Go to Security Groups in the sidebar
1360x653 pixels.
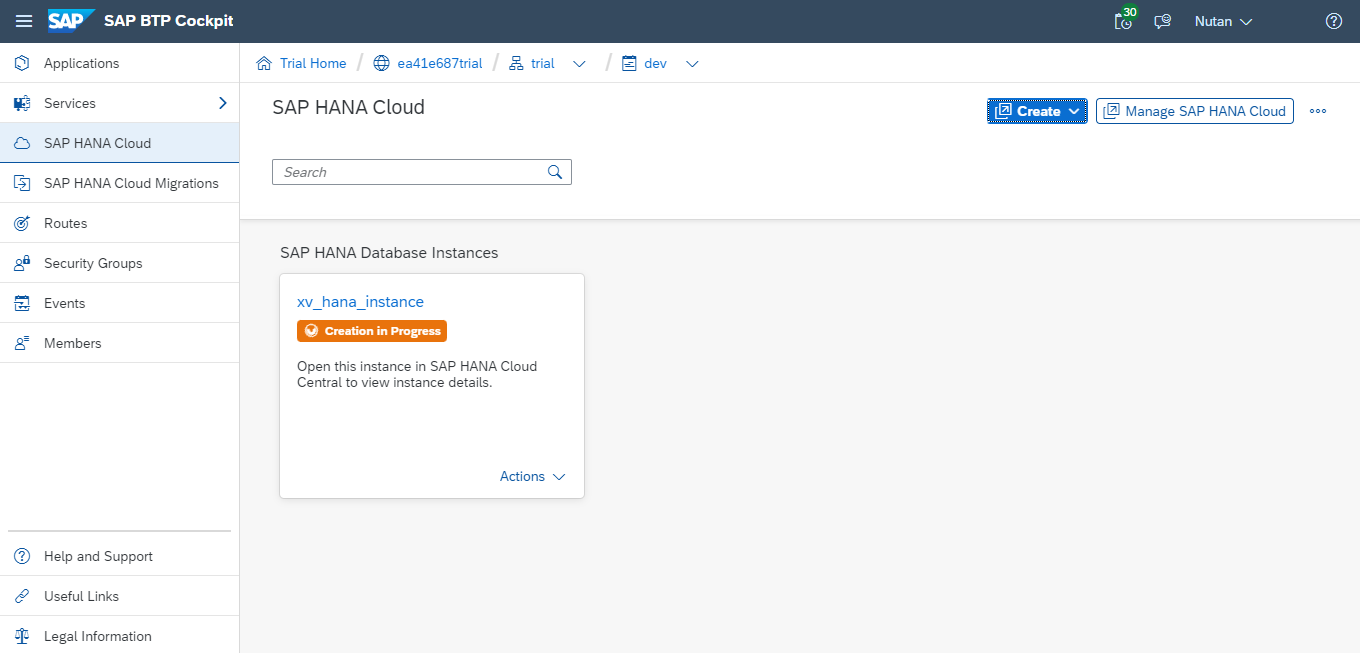tap(120, 263)
